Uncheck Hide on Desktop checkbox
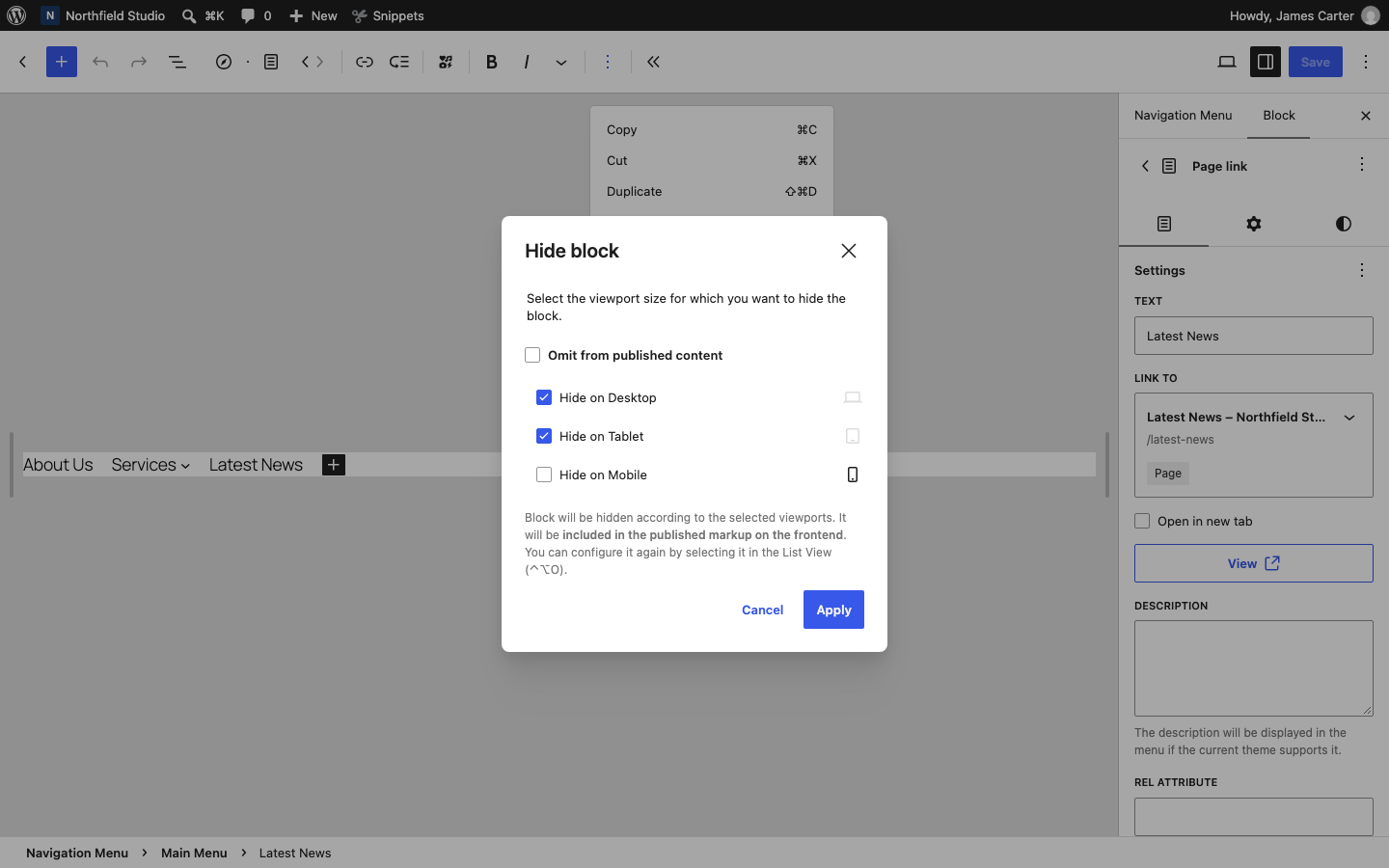This screenshot has width=1389, height=868. click(544, 397)
